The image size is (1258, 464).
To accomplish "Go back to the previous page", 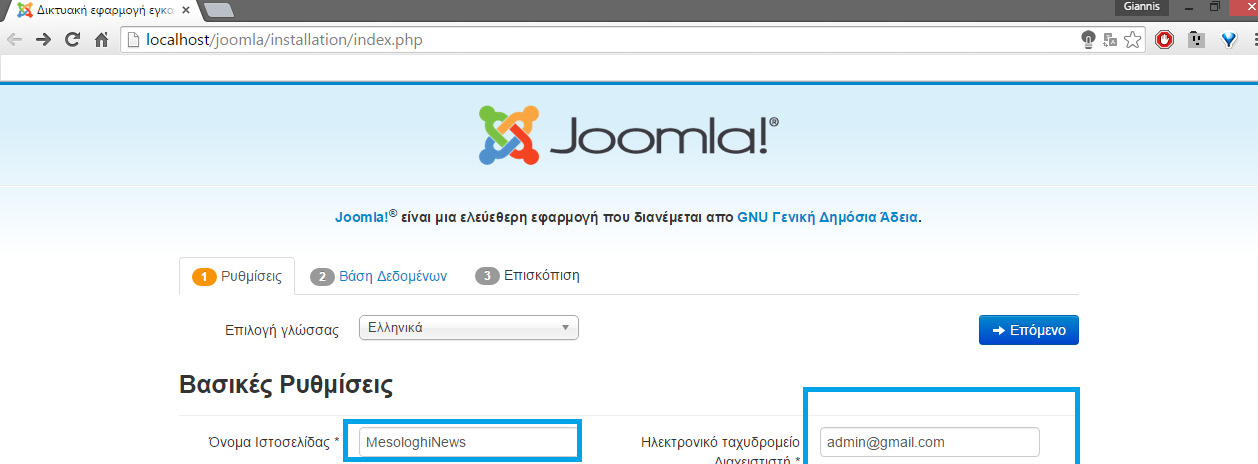I will (x=14, y=40).
